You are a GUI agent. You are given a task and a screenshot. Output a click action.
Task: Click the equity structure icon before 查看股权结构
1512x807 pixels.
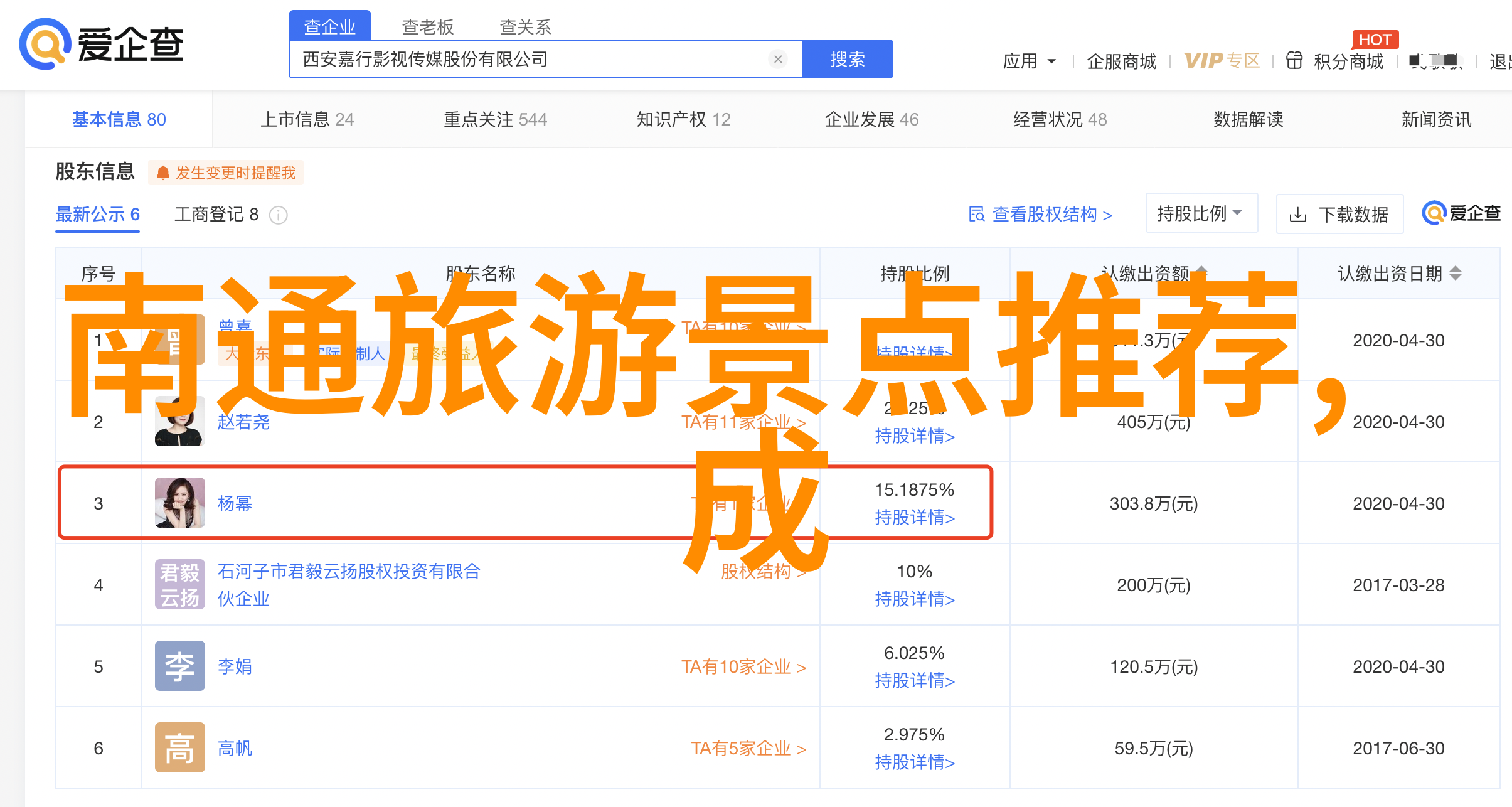pos(977,214)
